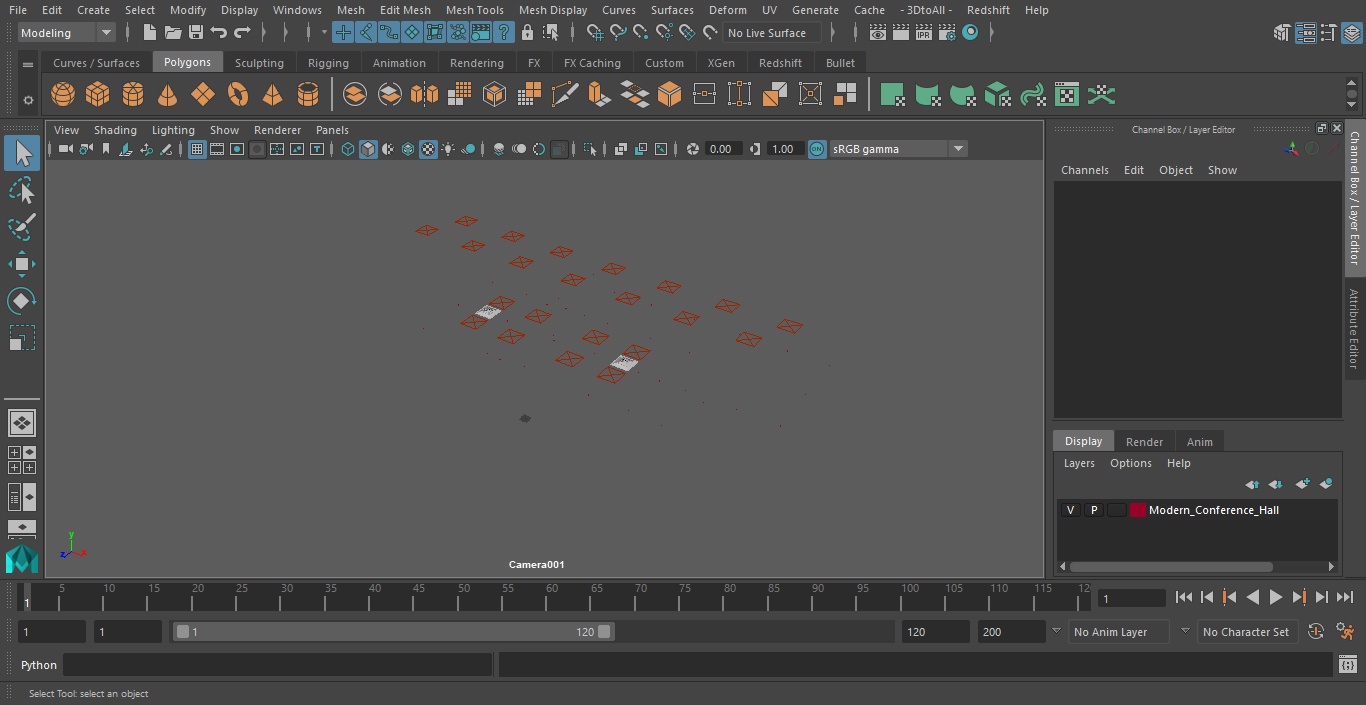Image resolution: width=1366 pixels, height=705 pixels.
Task: Create a polygon cylinder from the shelf
Action: (x=133, y=95)
